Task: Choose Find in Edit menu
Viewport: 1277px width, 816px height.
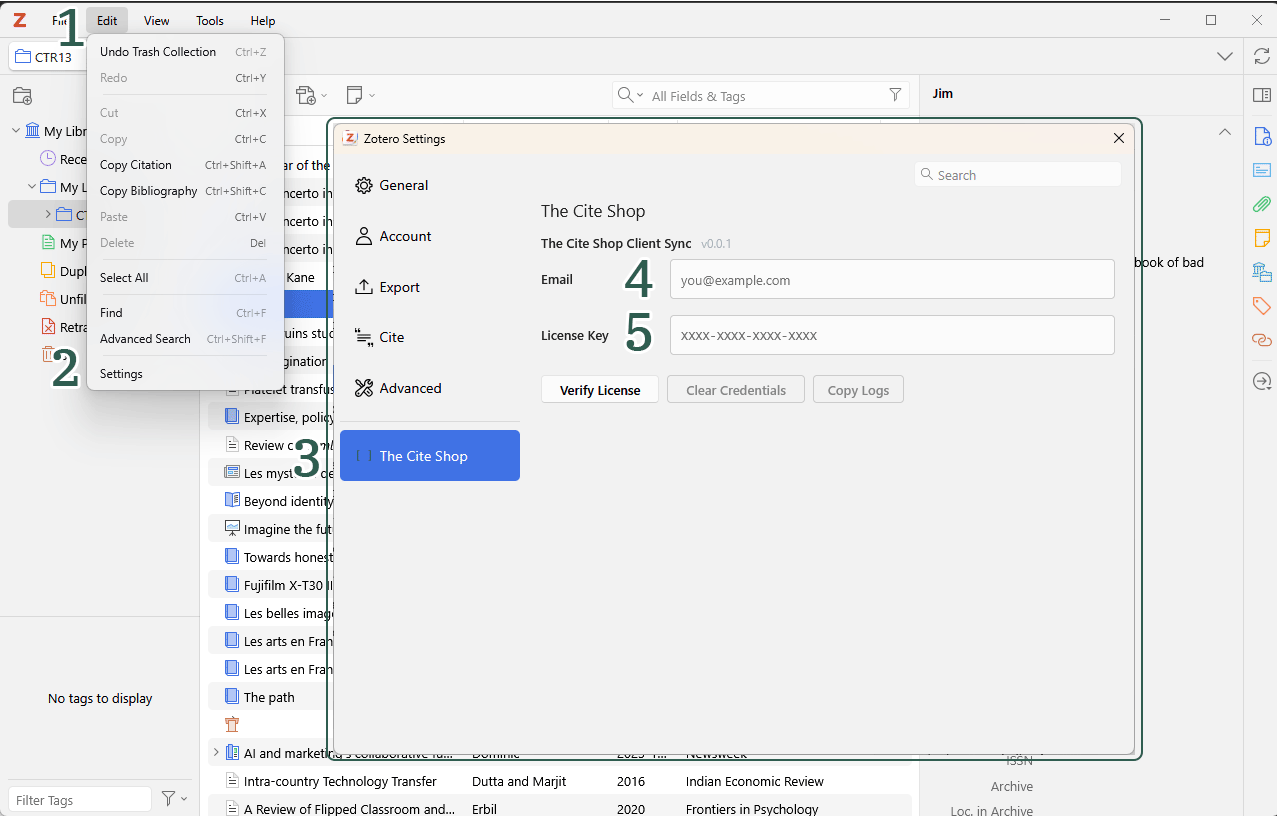Action: [185, 313]
